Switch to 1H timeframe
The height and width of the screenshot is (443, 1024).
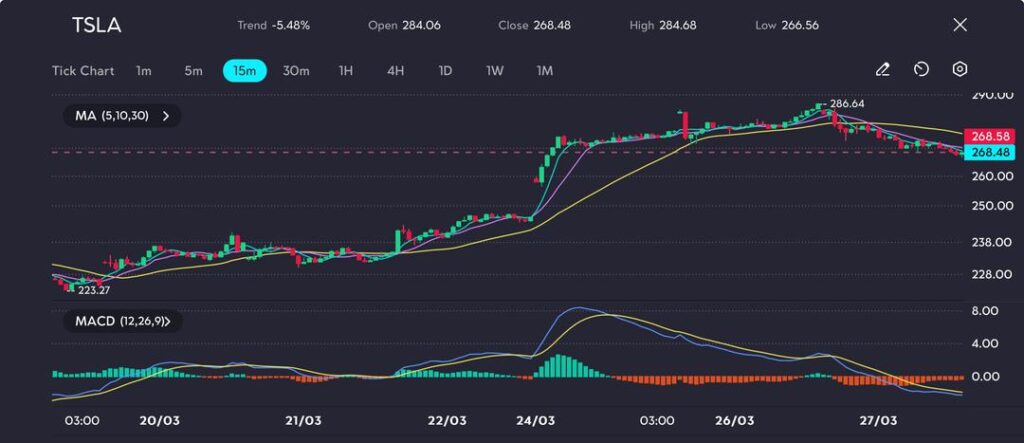346,71
